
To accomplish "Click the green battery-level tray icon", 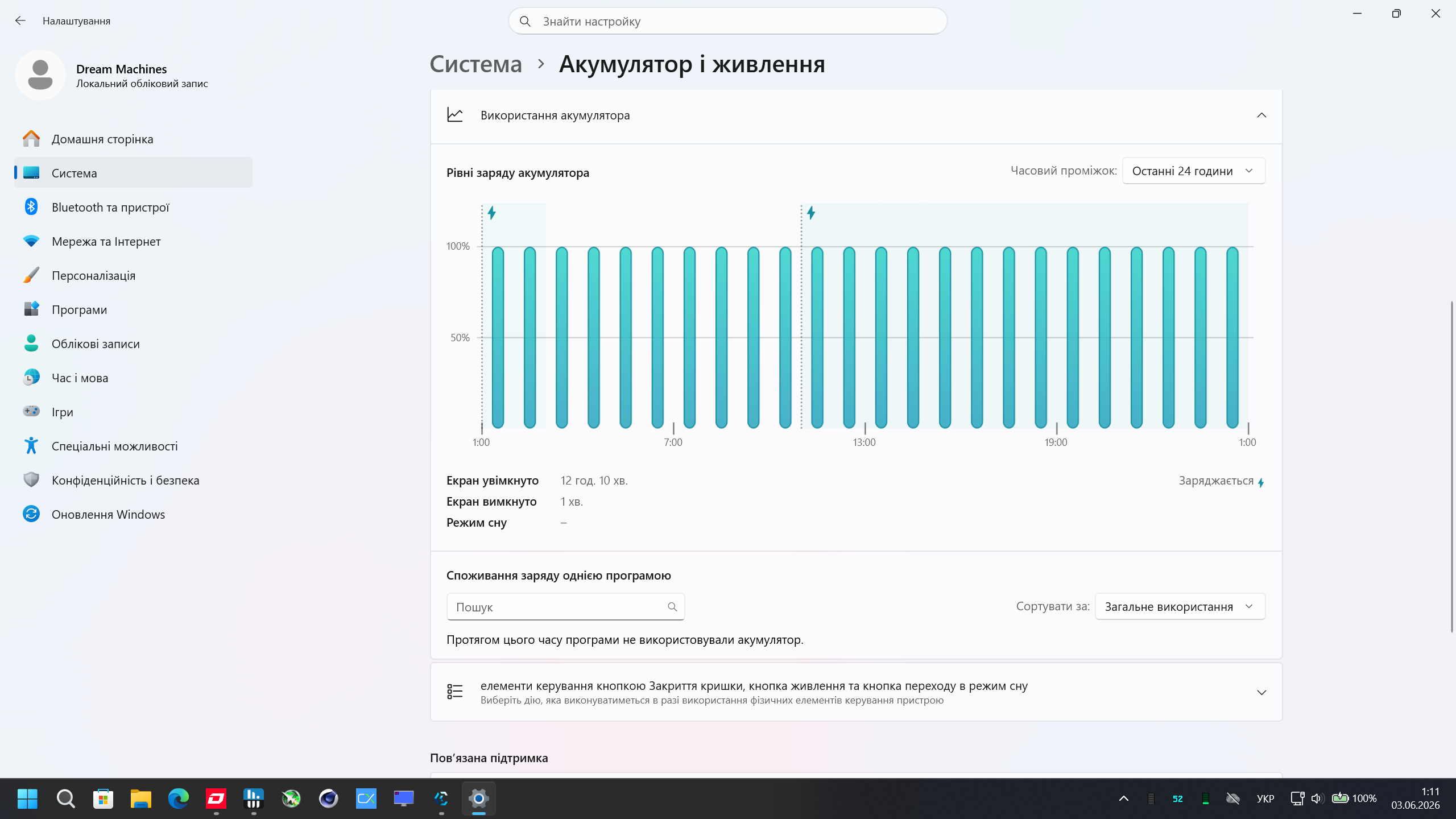I will click(x=1205, y=799).
